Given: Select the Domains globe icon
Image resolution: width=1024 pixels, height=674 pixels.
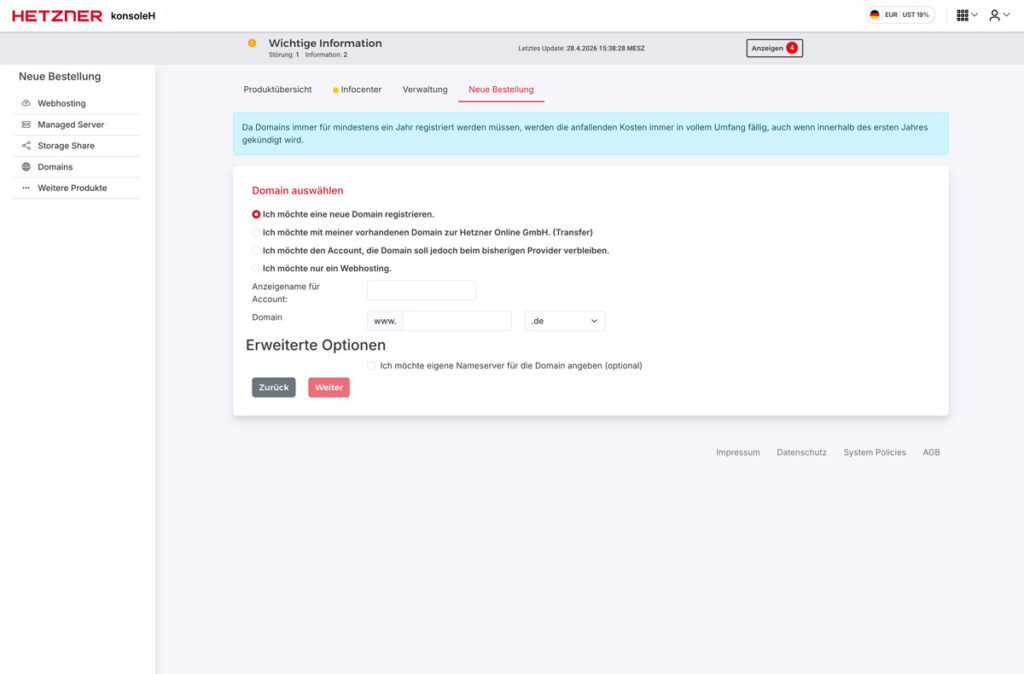Looking at the screenshot, I should pos(25,167).
